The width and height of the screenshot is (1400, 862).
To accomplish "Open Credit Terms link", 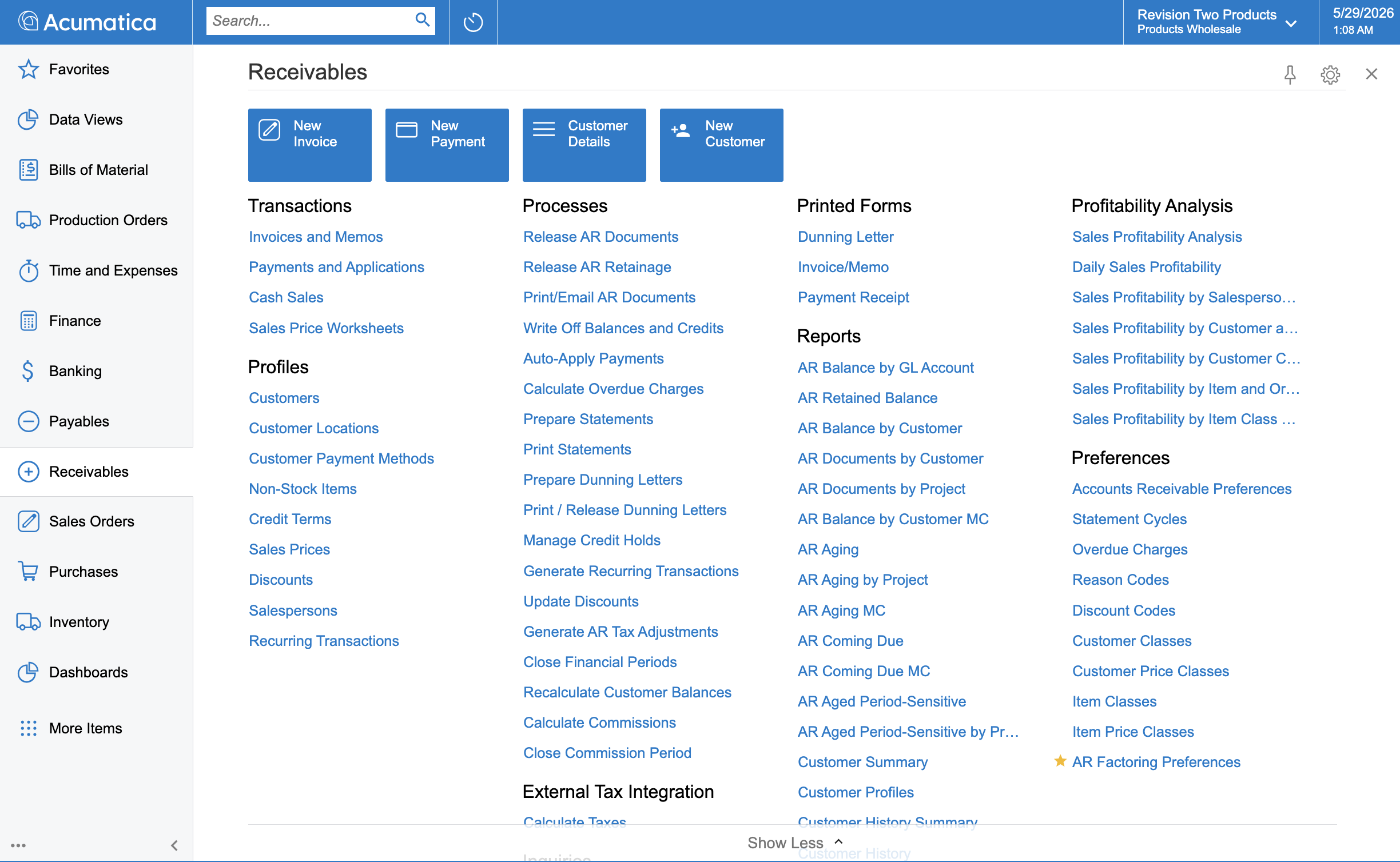I will pos(290,519).
